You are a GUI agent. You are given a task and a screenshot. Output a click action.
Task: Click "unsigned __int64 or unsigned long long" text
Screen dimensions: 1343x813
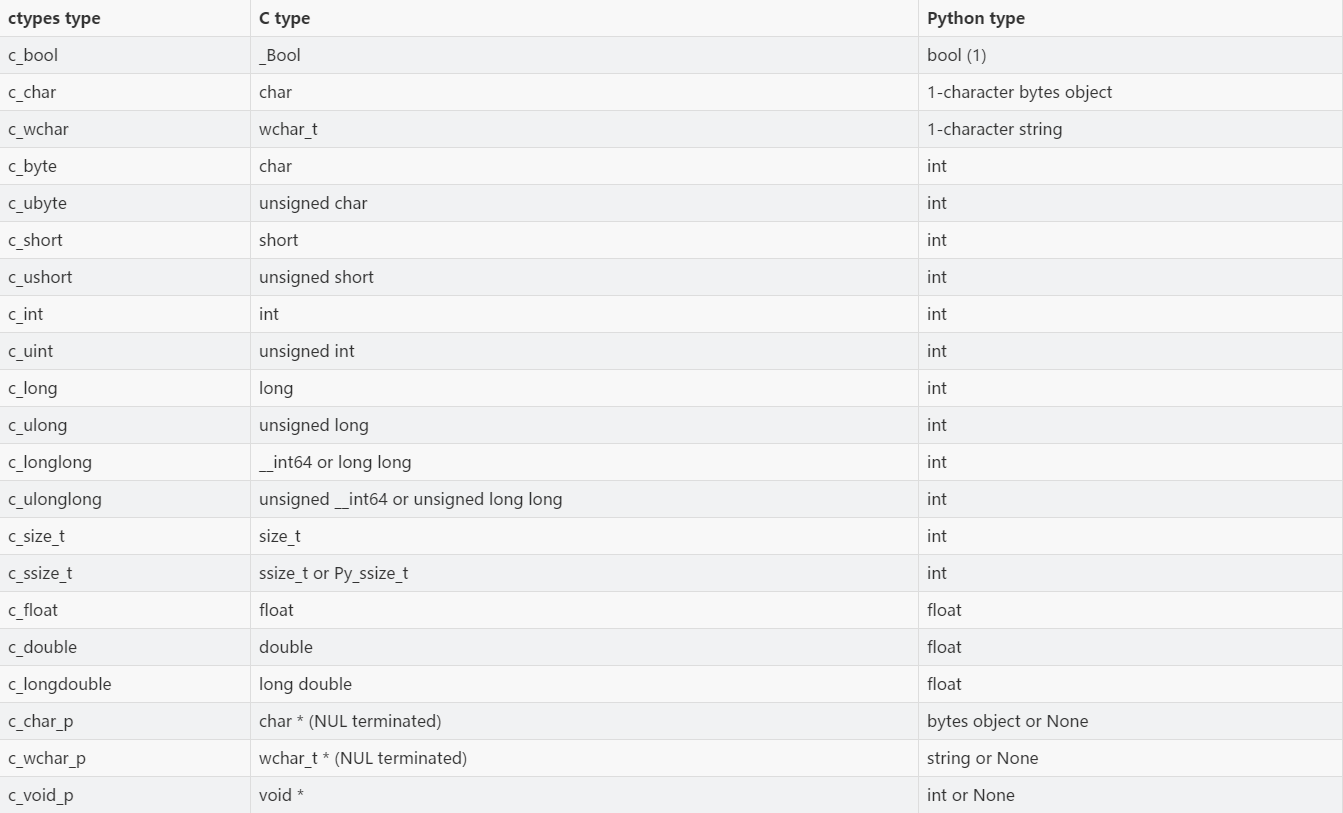[410, 499]
